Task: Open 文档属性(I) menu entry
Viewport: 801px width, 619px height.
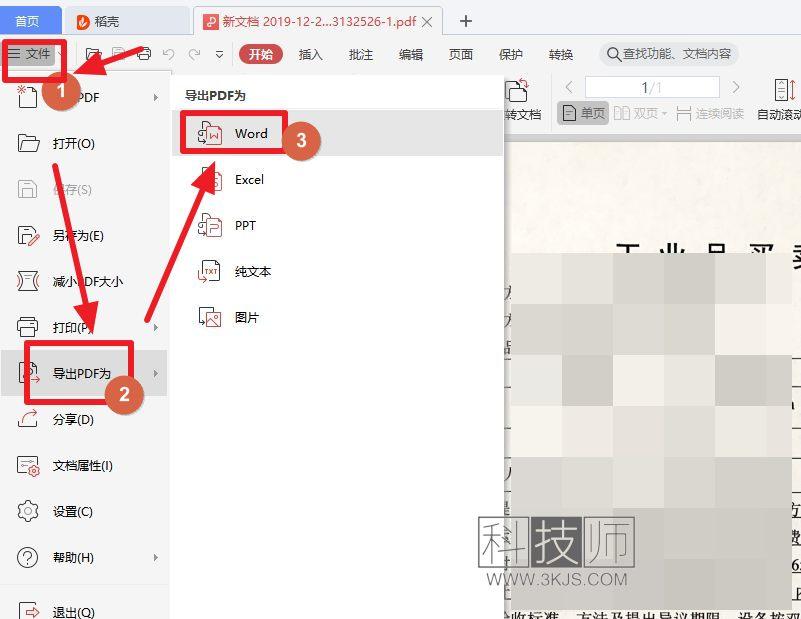Action: pos(84,465)
